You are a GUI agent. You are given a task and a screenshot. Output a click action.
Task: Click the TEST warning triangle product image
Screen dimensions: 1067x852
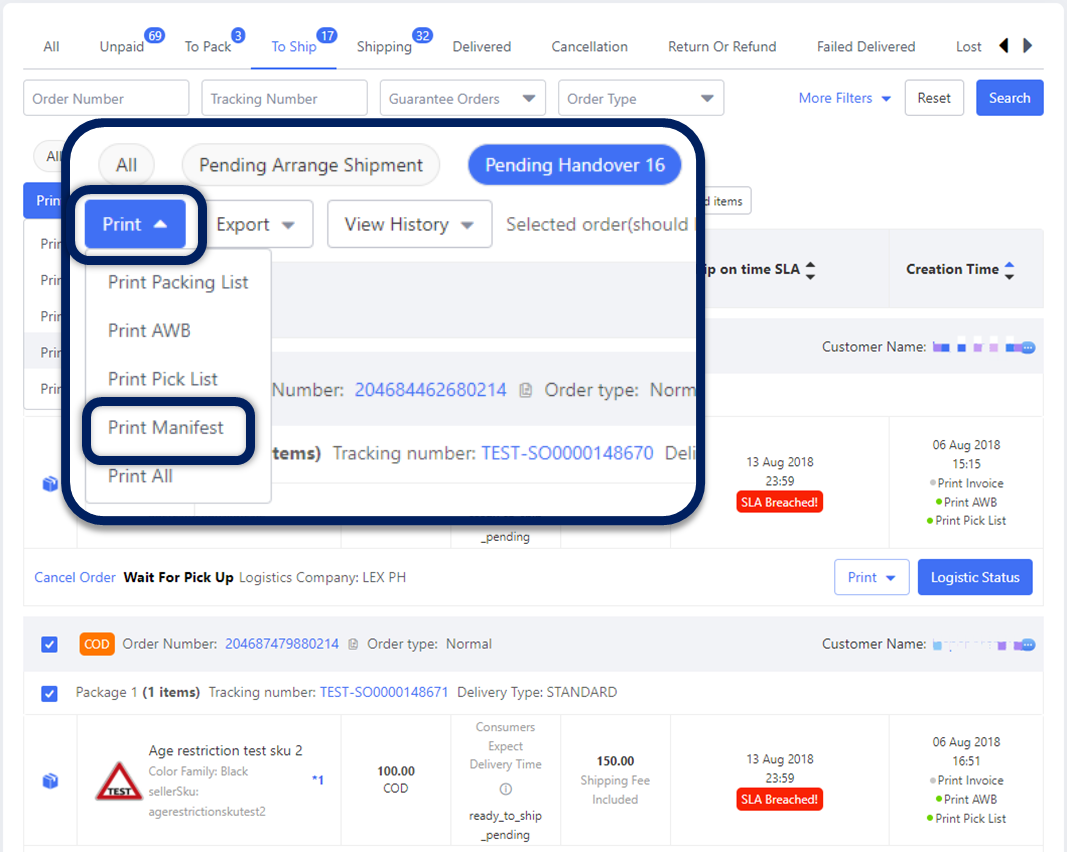pos(119,777)
